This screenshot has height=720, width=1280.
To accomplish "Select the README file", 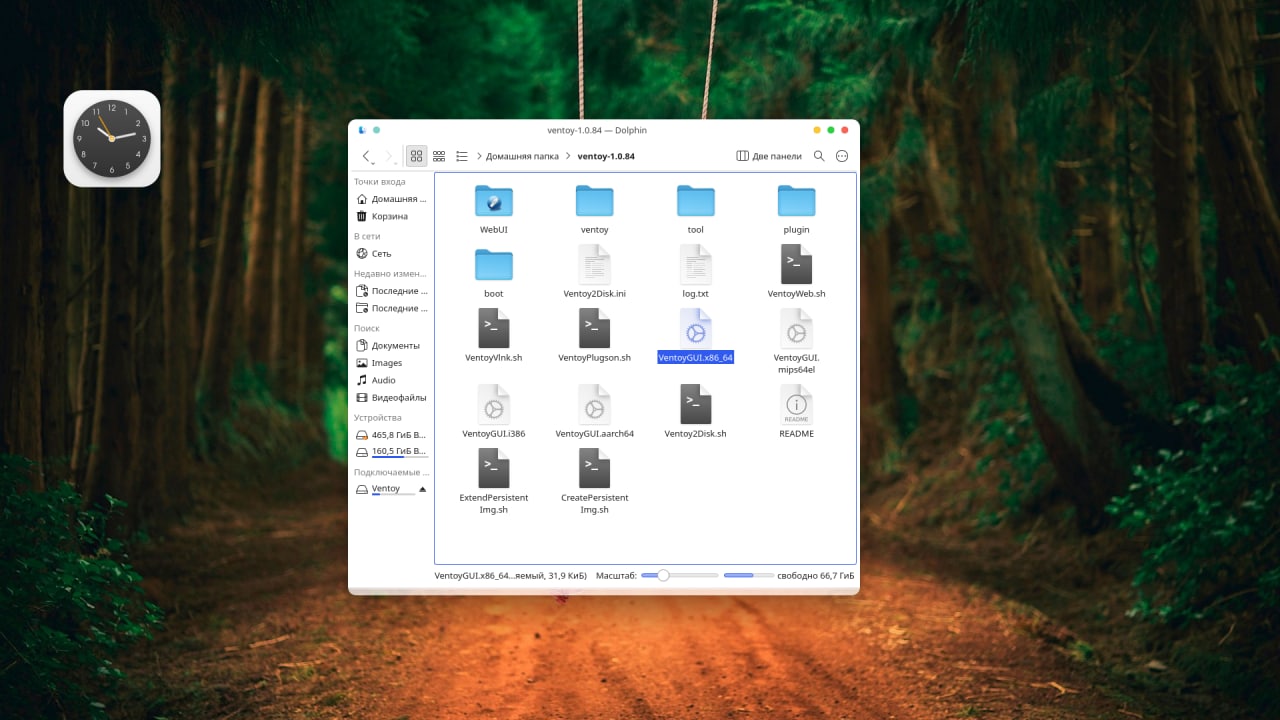I will pyautogui.click(x=797, y=413).
